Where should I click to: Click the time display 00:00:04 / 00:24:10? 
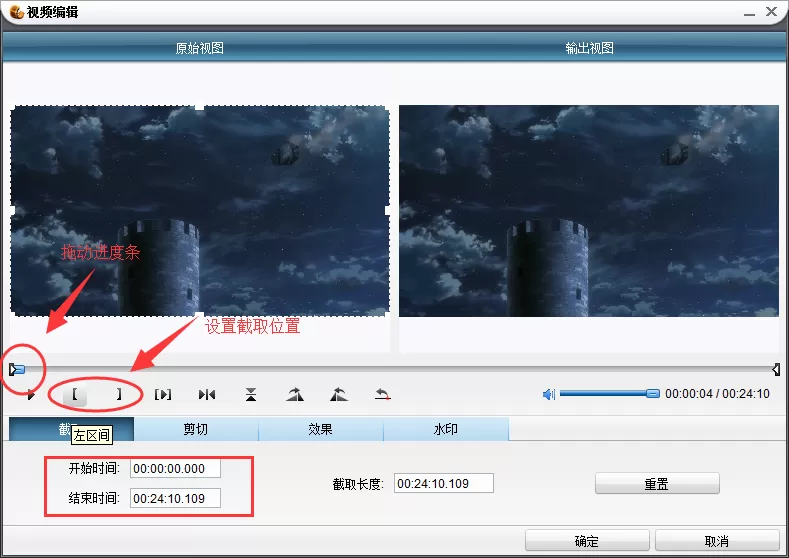717,393
